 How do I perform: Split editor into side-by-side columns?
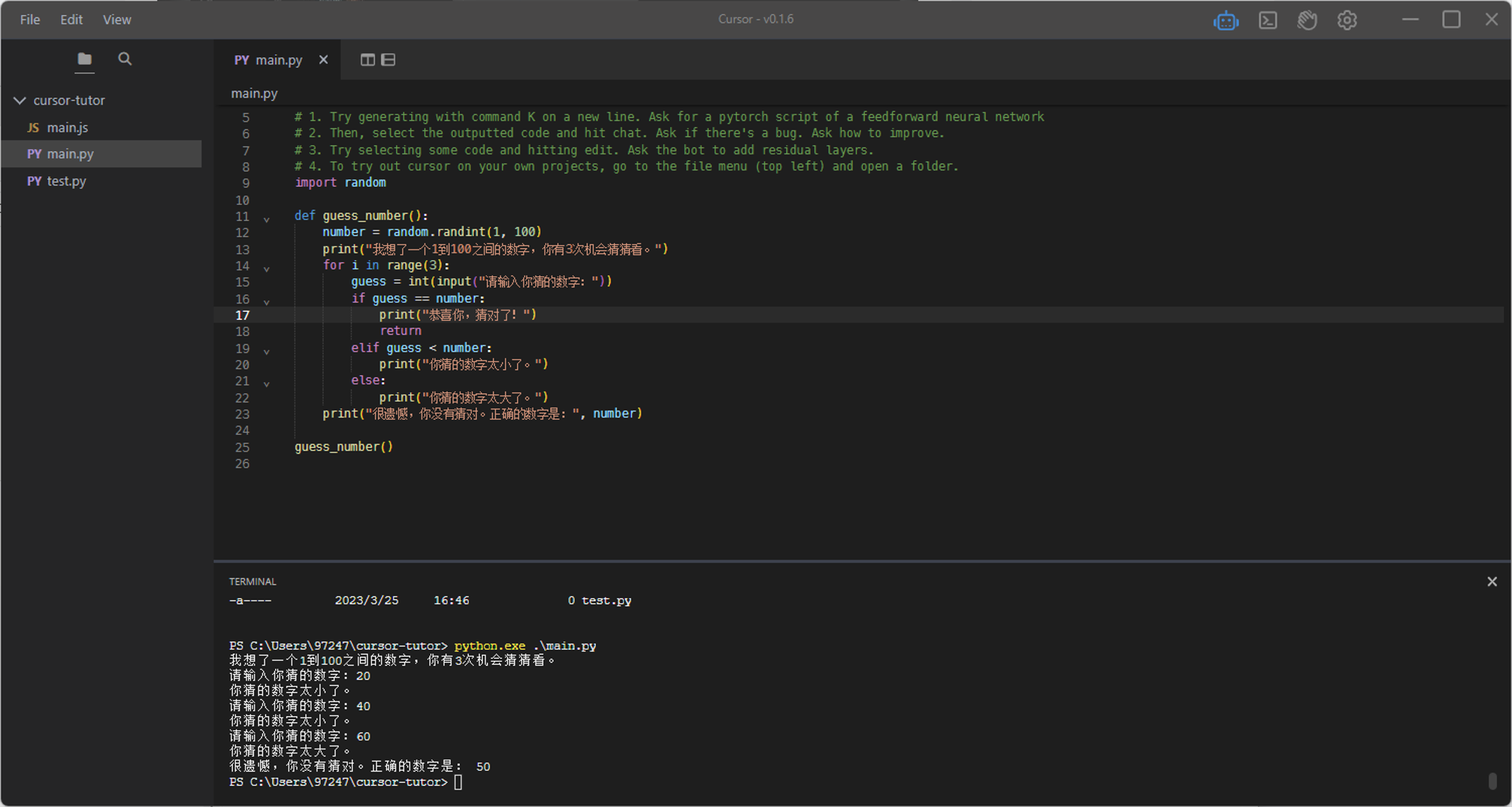tap(367, 60)
